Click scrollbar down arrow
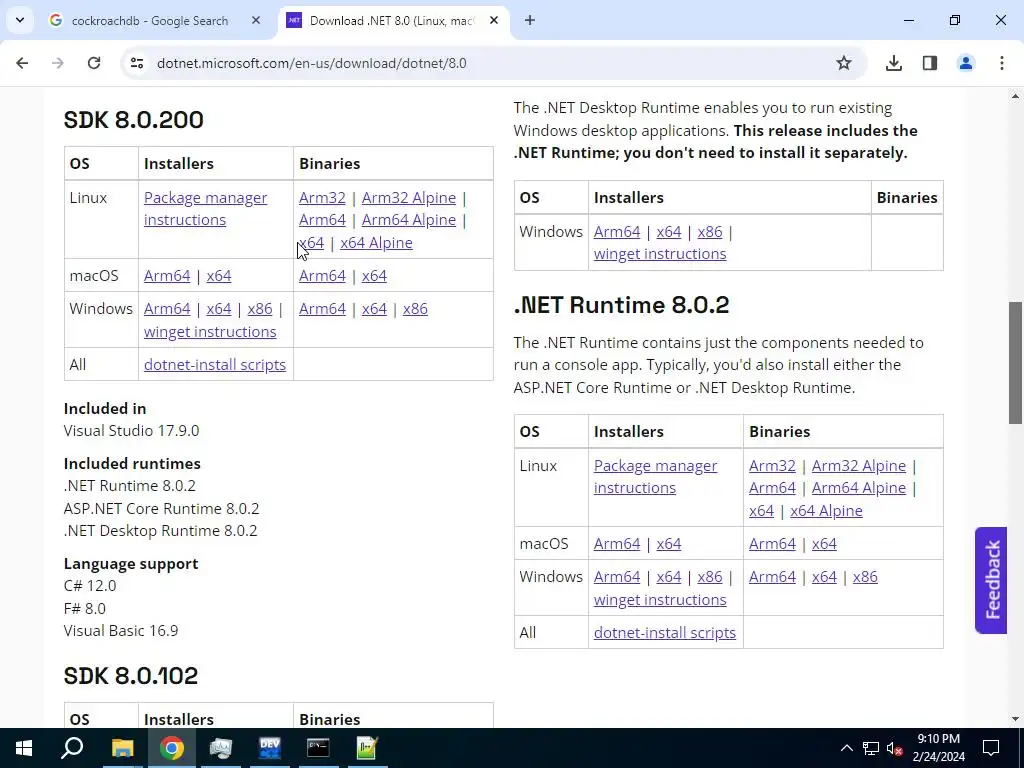 click(x=1015, y=719)
